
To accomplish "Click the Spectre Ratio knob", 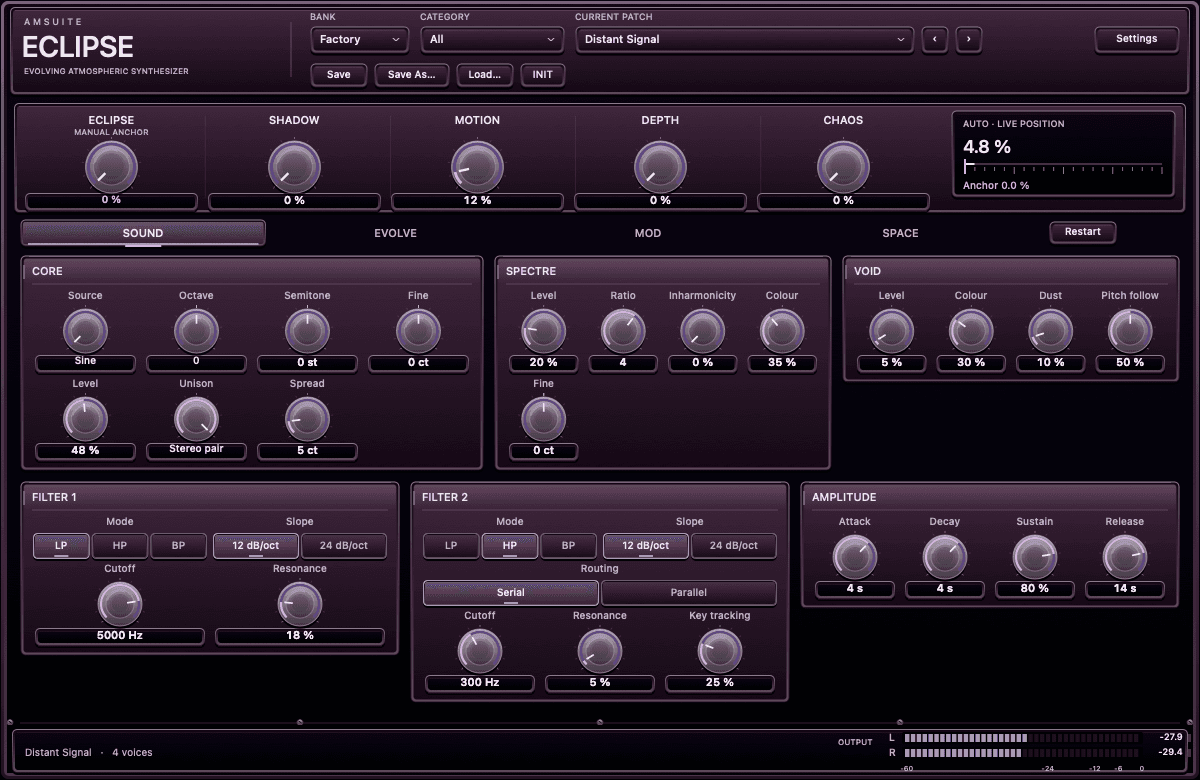I will [x=623, y=330].
